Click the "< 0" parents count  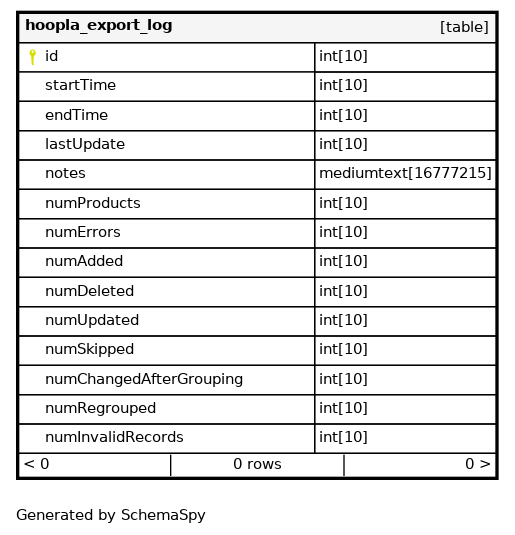(x=37, y=464)
